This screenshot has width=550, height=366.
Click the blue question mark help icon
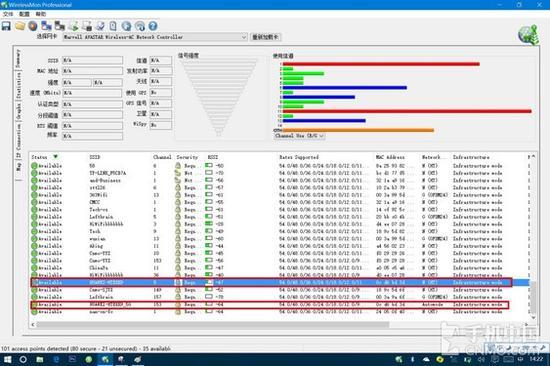153,26
